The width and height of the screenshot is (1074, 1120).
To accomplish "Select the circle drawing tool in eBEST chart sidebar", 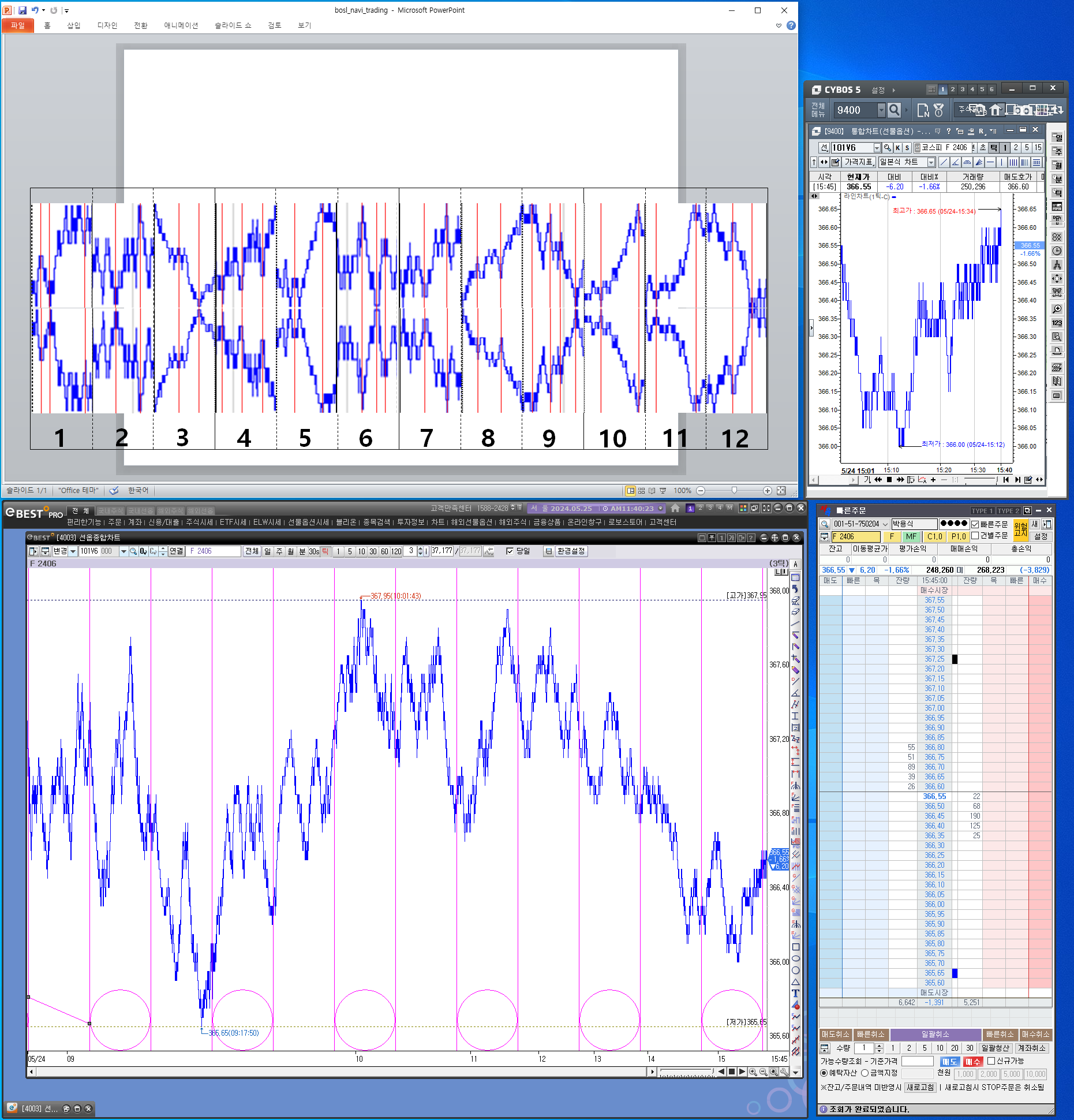I will pos(795,970).
